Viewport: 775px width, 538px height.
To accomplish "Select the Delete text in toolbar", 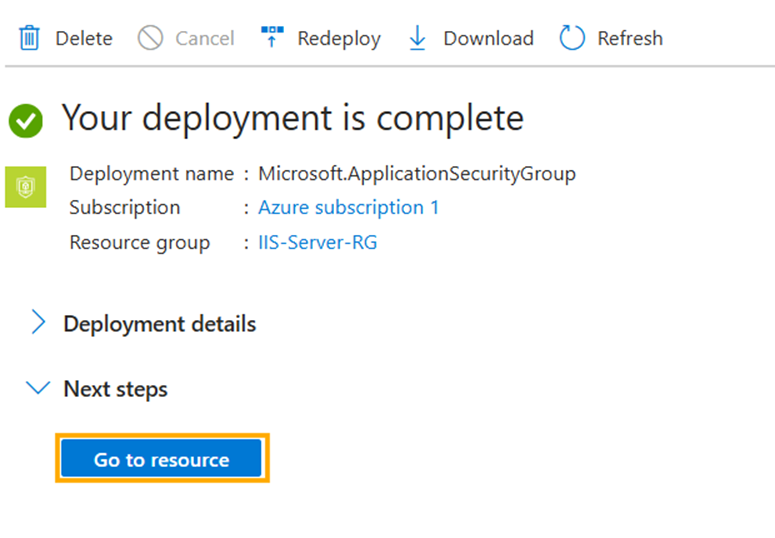I will pyautogui.click(x=84, y=39).
